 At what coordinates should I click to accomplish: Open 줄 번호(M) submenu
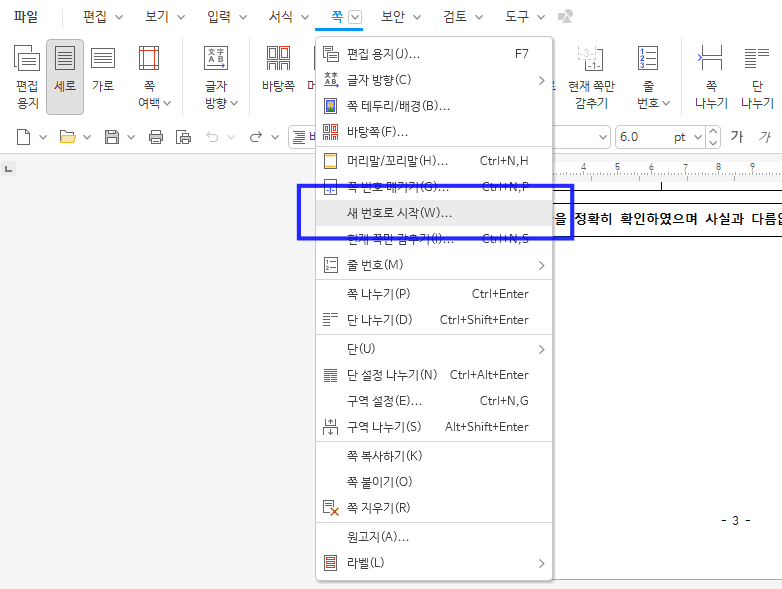pyautogui.click(x=434, y=265)
